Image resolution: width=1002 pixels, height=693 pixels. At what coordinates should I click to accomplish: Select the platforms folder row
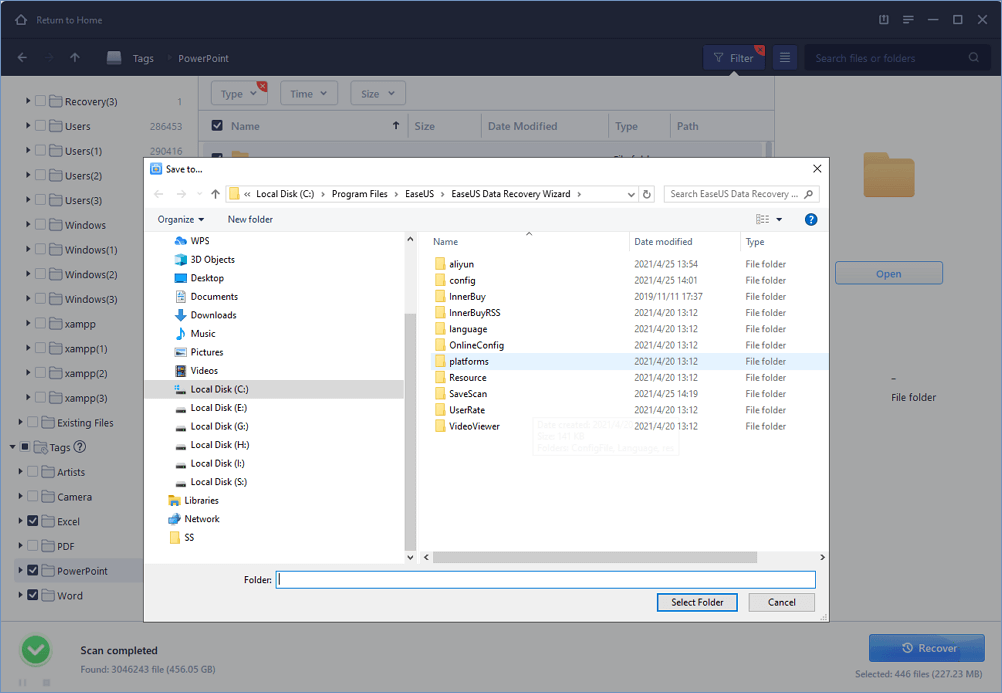pyautogui.click(x=629, y=361)
